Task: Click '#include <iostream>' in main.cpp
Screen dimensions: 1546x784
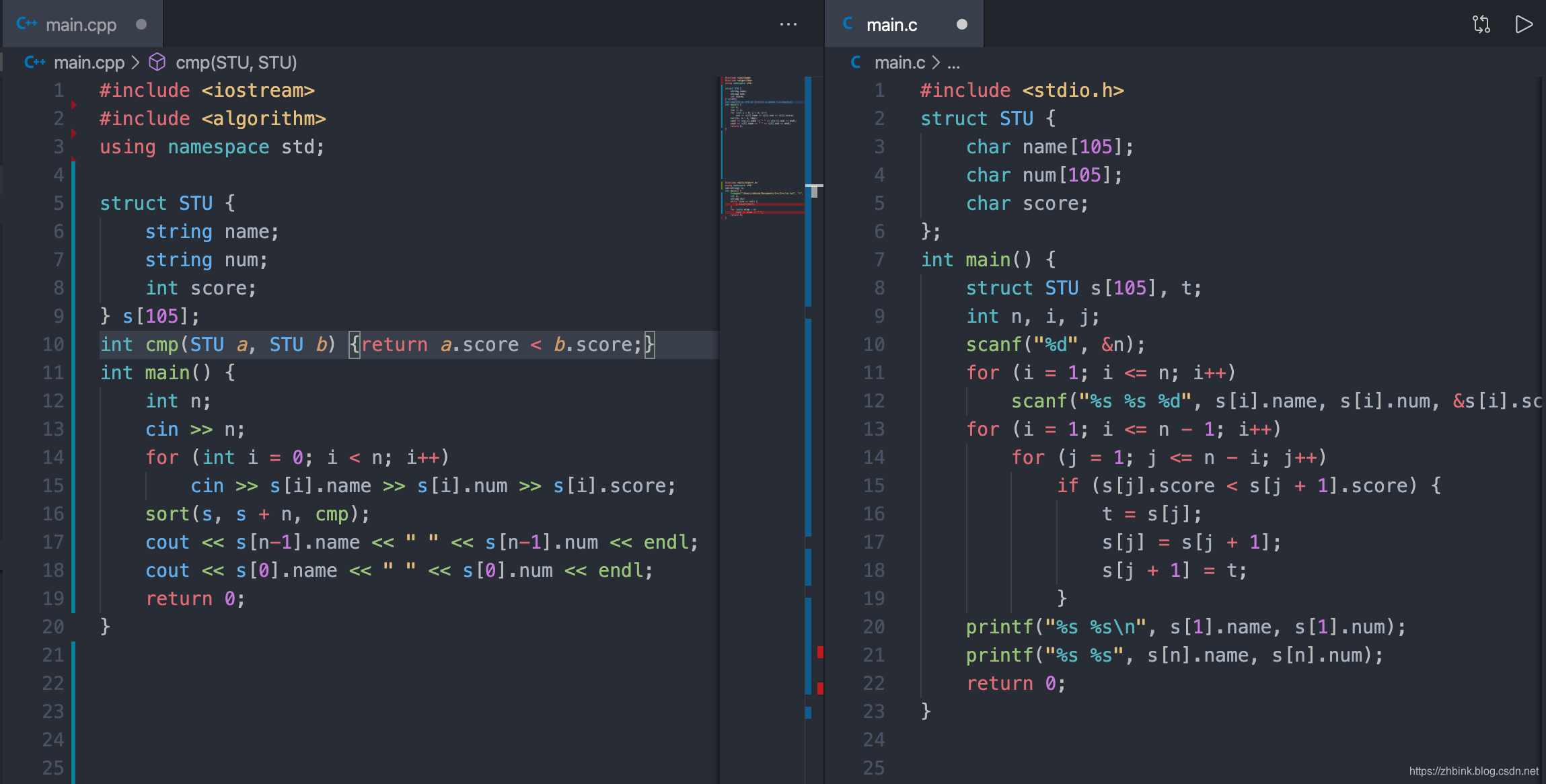Action: click(x=207, y=90)
